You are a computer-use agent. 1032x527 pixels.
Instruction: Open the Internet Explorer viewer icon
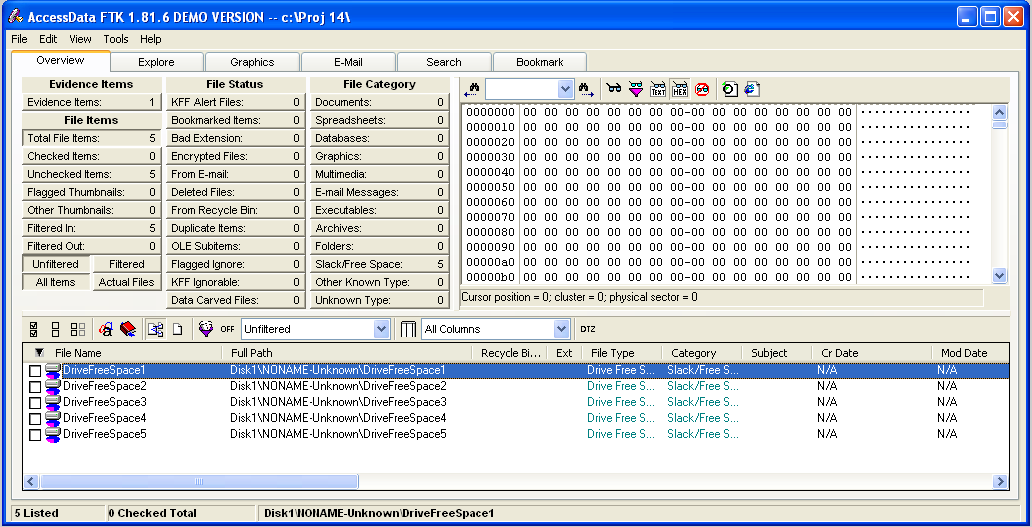coord(751,89)
